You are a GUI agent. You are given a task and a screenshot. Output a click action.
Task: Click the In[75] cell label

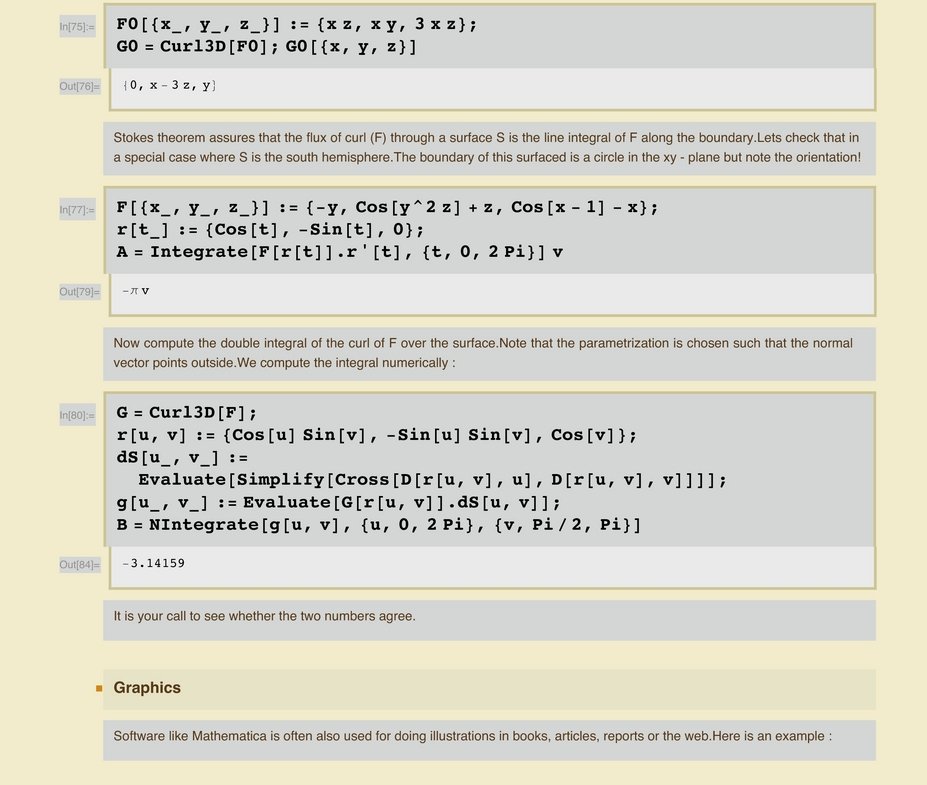(77, 27)
